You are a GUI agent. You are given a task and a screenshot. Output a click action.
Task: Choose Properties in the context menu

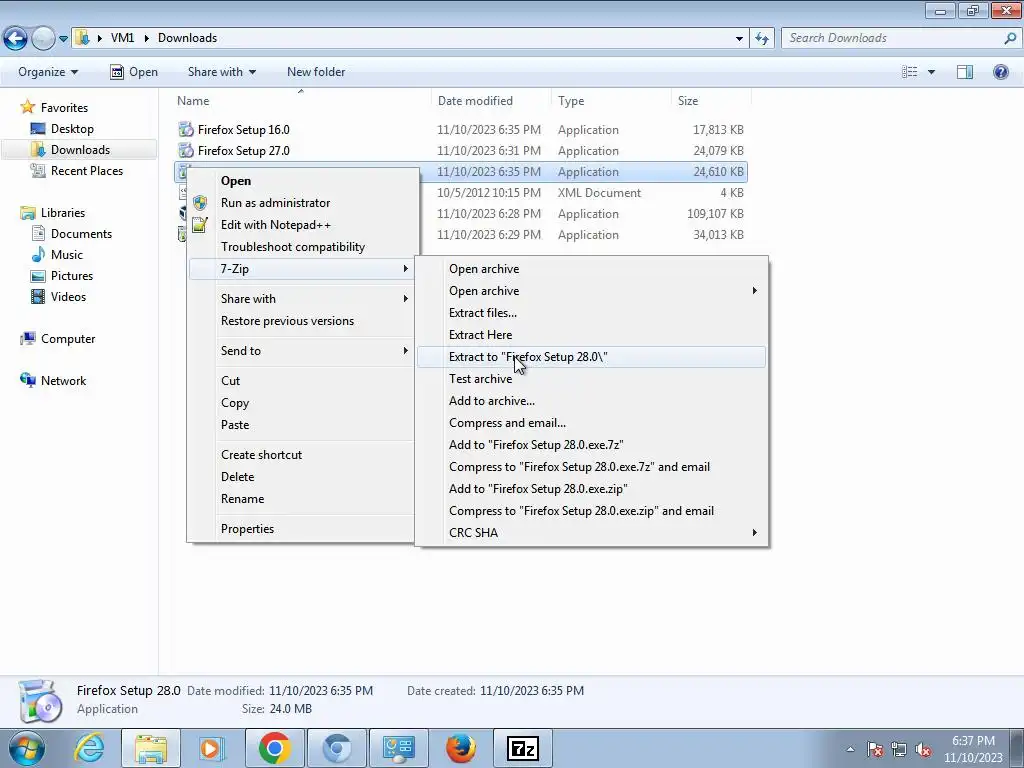[301, 529]
